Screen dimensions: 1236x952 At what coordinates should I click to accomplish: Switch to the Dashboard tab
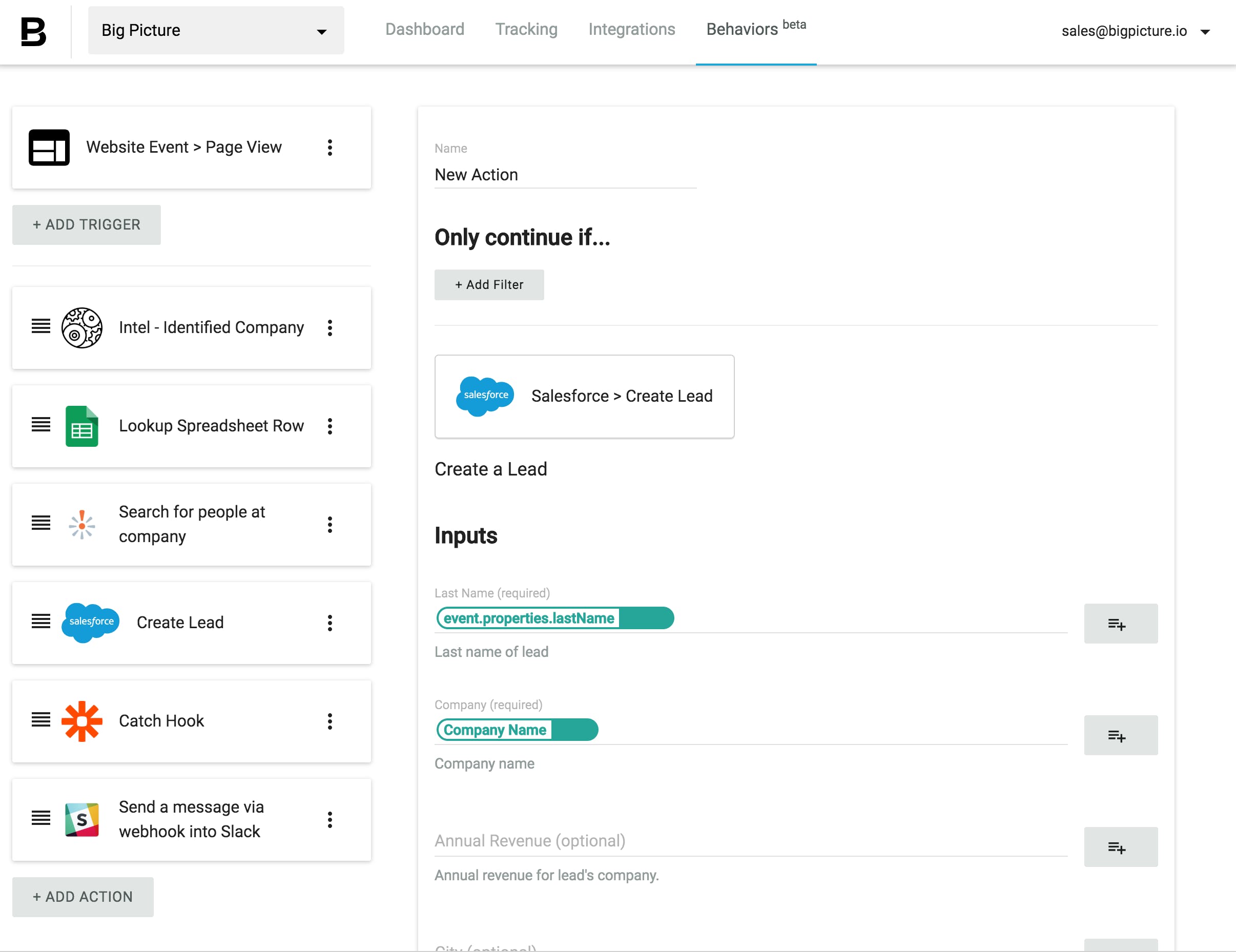424,29
